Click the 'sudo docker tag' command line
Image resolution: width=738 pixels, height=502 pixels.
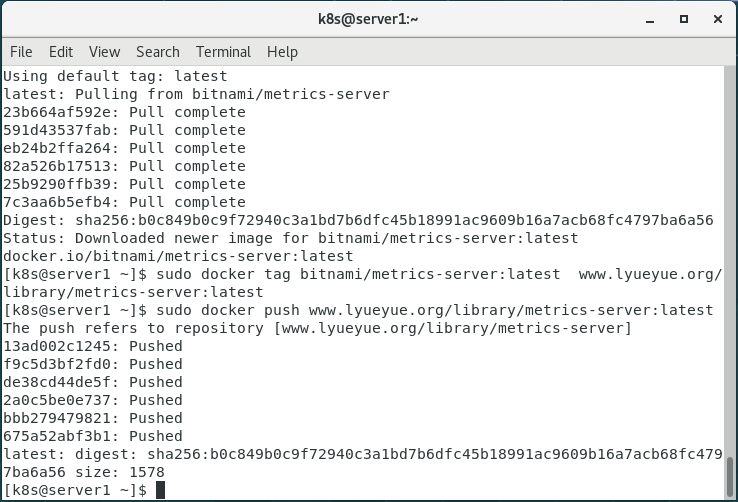coord(360,274)
